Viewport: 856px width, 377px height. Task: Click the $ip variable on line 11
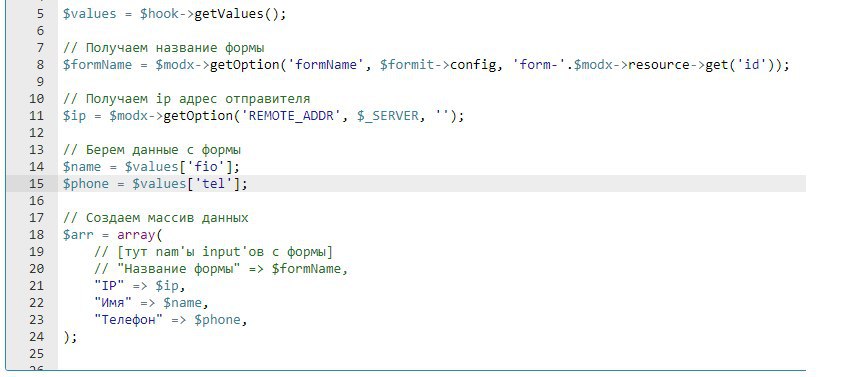tap(74, 116)
